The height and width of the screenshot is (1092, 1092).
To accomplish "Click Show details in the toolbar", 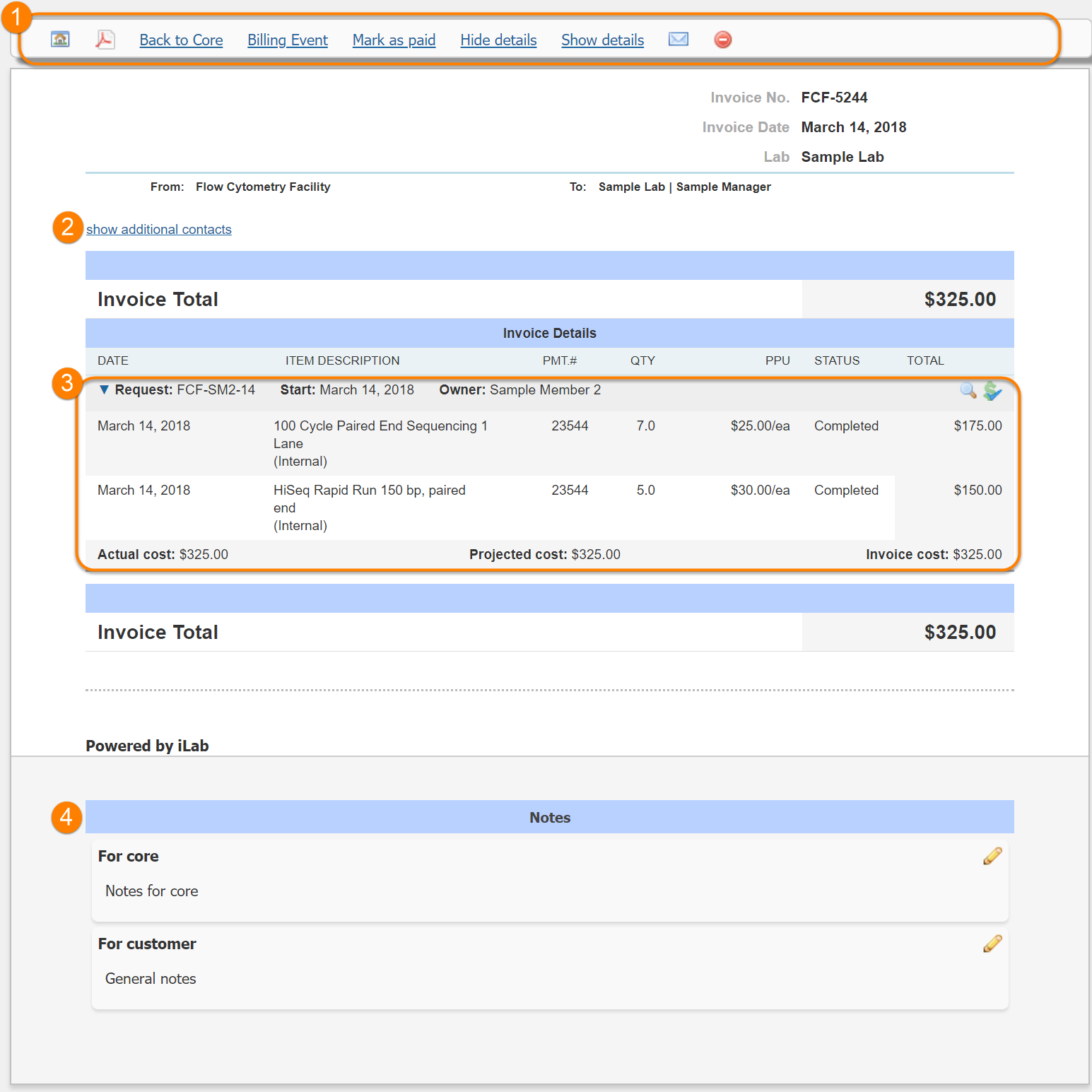I will pyautogui.click(x=602, y=40).
